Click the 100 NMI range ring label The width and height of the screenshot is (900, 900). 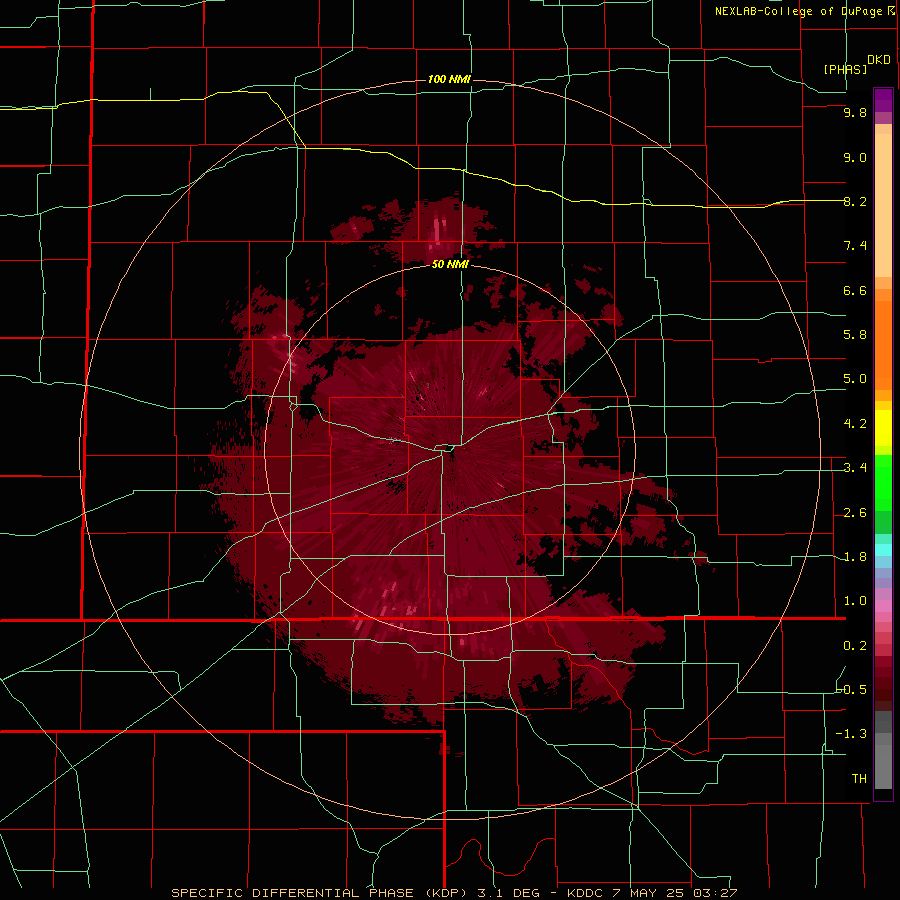coord(449,79)
